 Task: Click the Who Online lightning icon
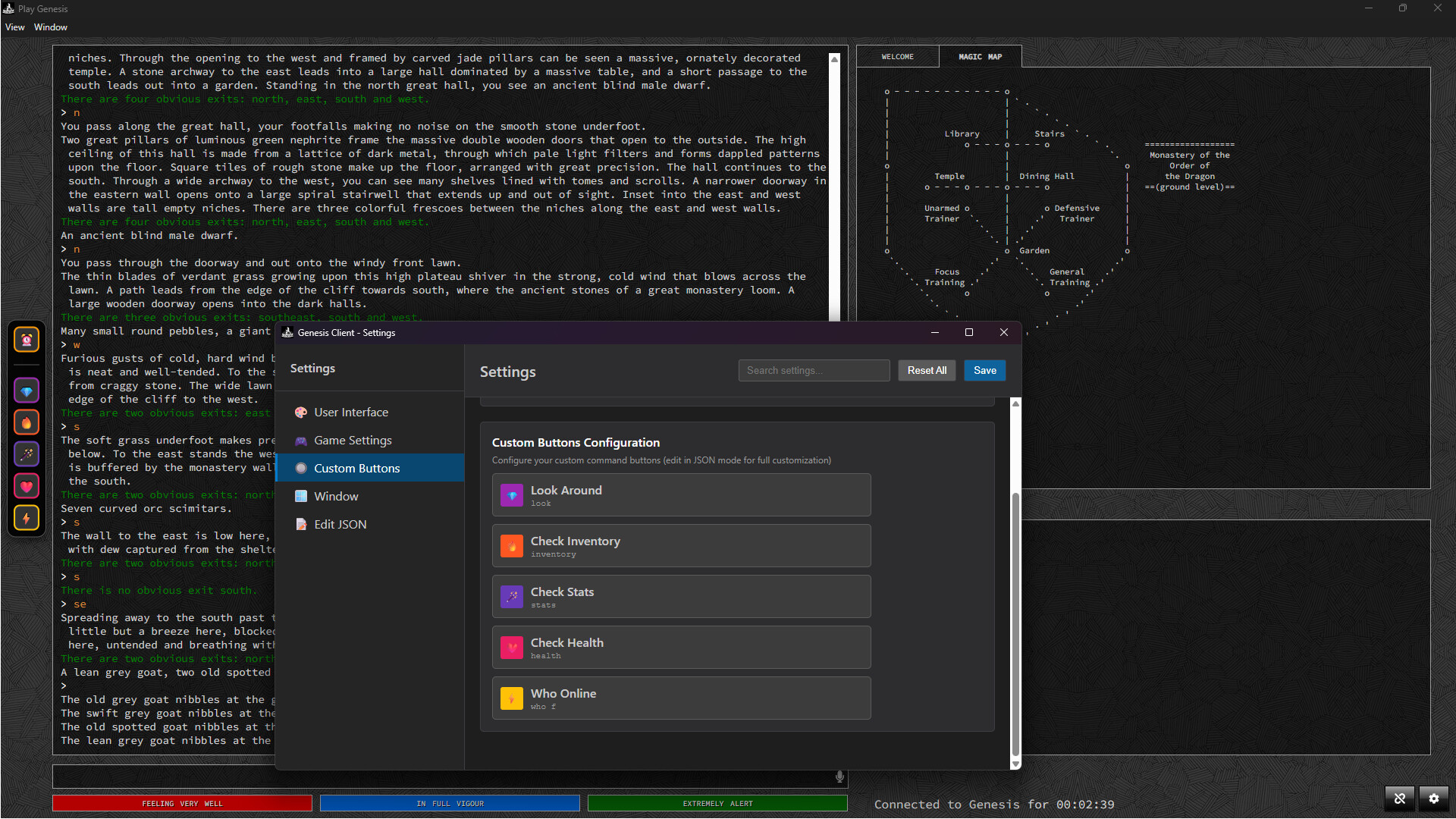click(x=512, y=698)
